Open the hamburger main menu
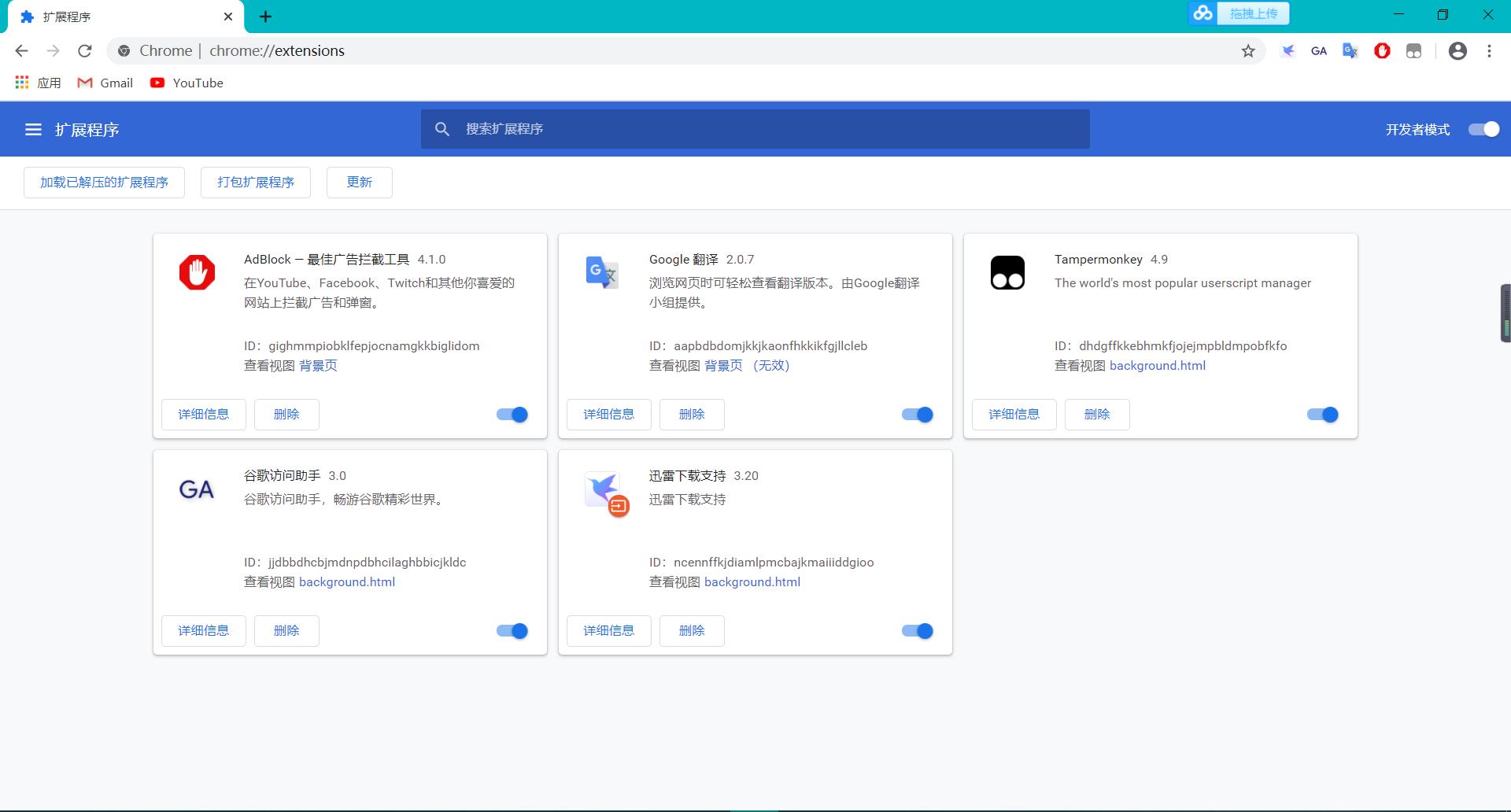This screenshot has height=812, width=1511. click(33, 130)
